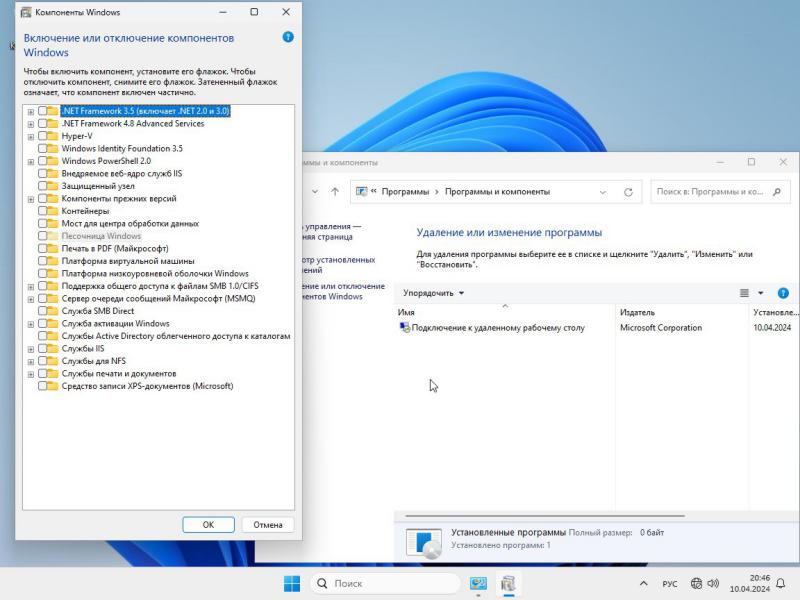Click search magnifier in Programs window
This screenshot has height=600, width=800.
click(777, 192)
